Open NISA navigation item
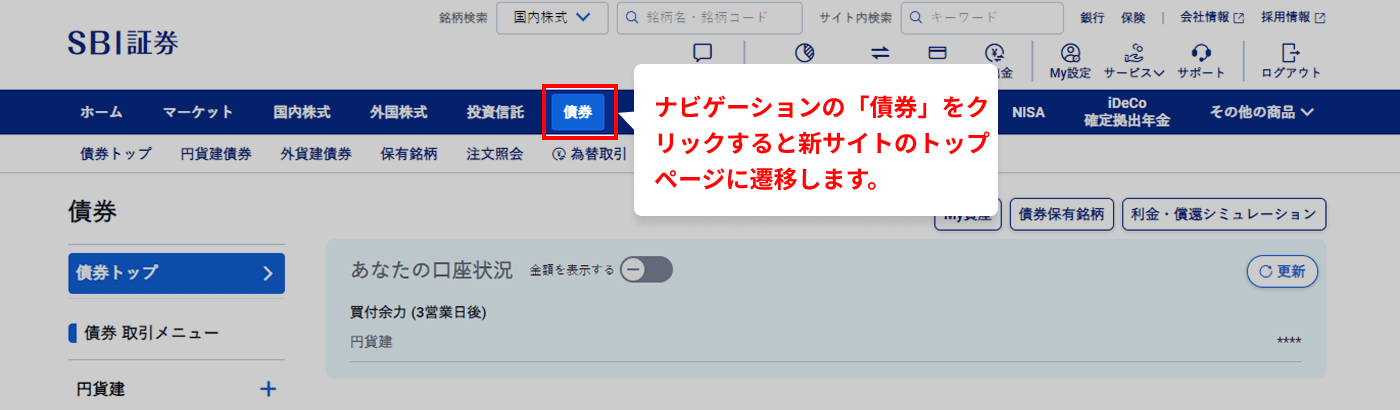This screenshot has width=1400, height=410. (x=1028, y=112)
